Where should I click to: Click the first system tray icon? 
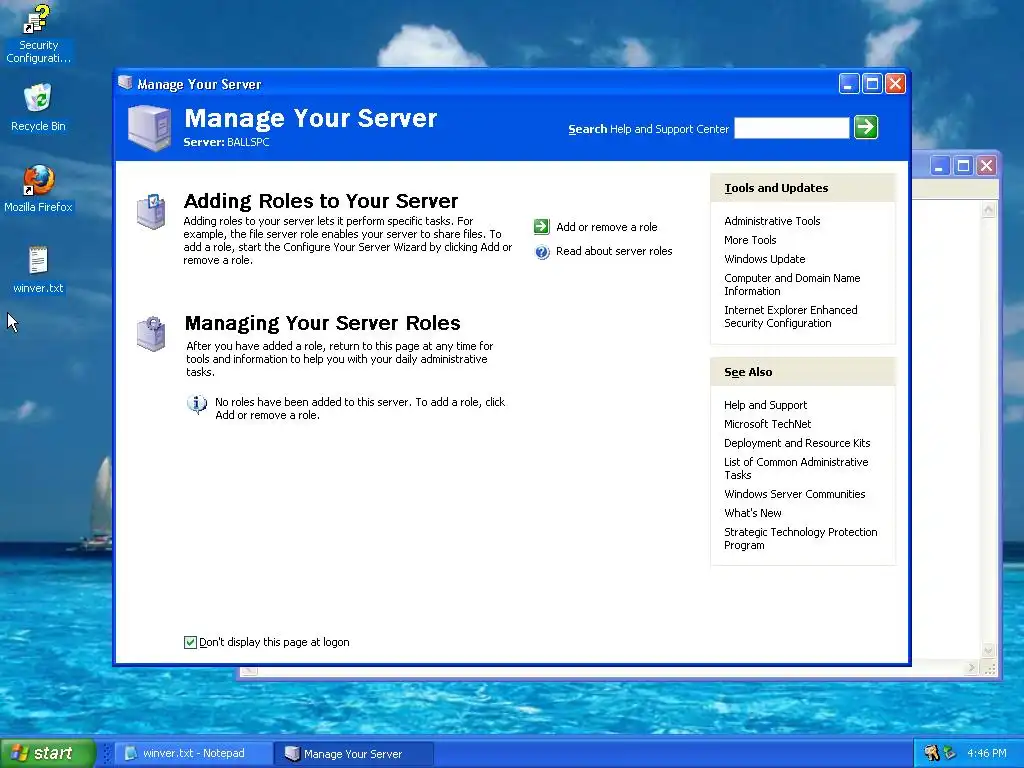pyautogui.click(x=931, y=753)
